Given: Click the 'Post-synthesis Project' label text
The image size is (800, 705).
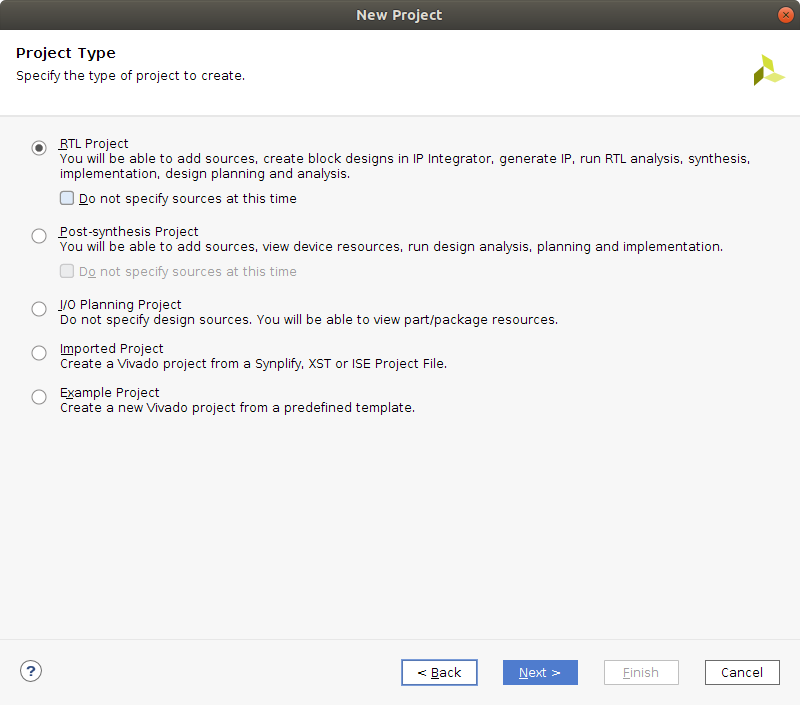Looking at the screenshot, I should click(x=129, y=232).
